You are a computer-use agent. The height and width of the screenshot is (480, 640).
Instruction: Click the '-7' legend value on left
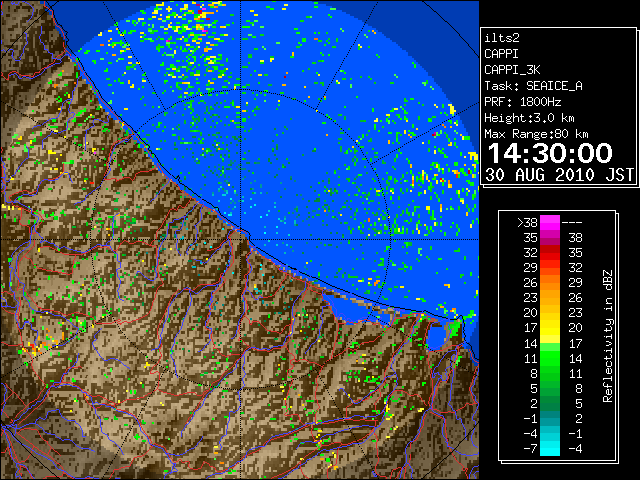530,449
